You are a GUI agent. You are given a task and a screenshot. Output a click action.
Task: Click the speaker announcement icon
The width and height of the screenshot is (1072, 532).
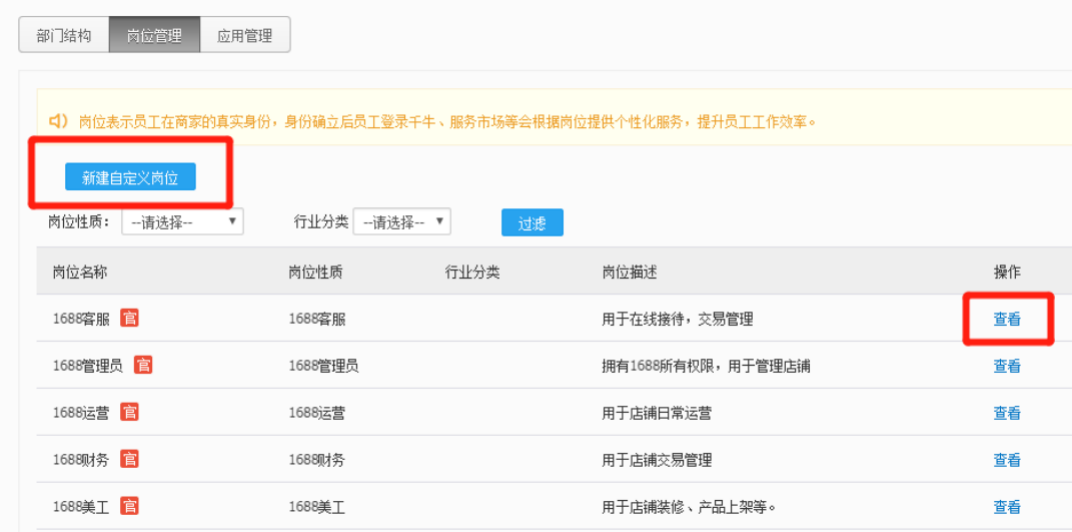point(58,122)
